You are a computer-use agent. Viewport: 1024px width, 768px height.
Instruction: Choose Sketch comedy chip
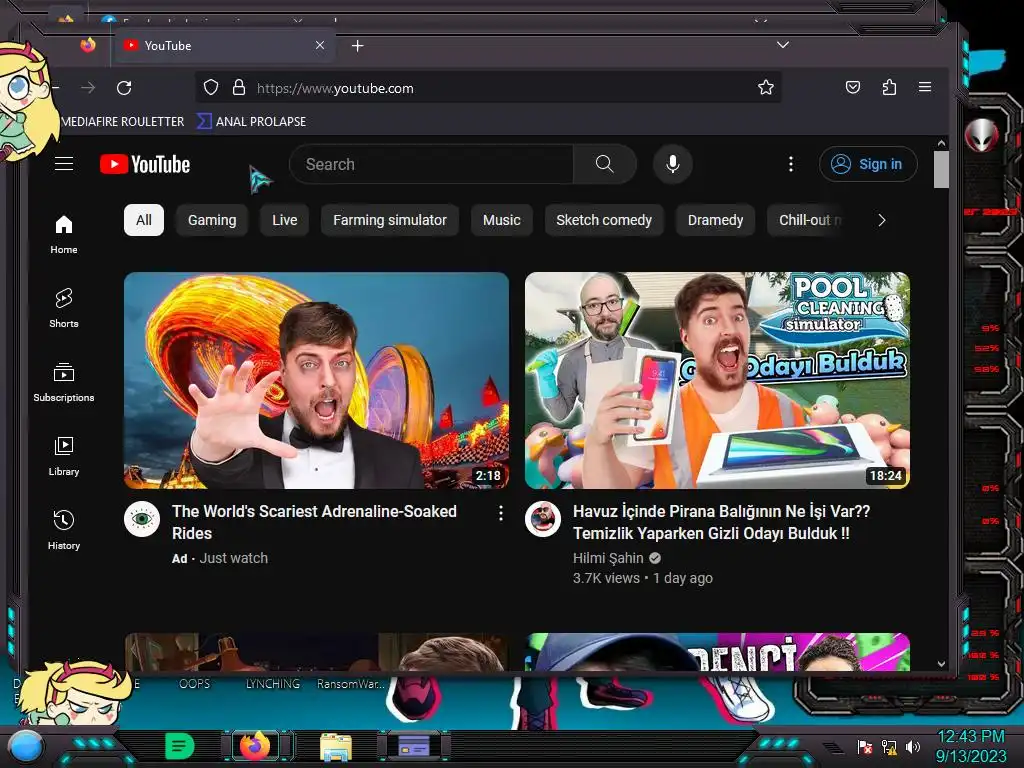604,220
